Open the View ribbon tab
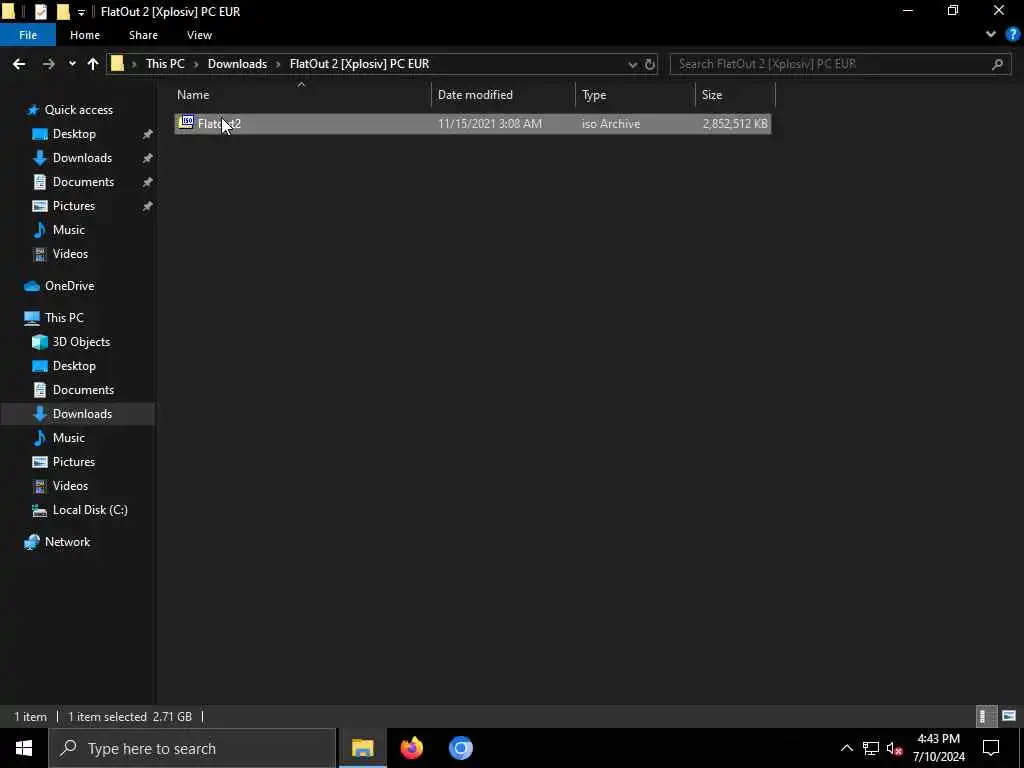1024x768 pixels. (199, 35)
